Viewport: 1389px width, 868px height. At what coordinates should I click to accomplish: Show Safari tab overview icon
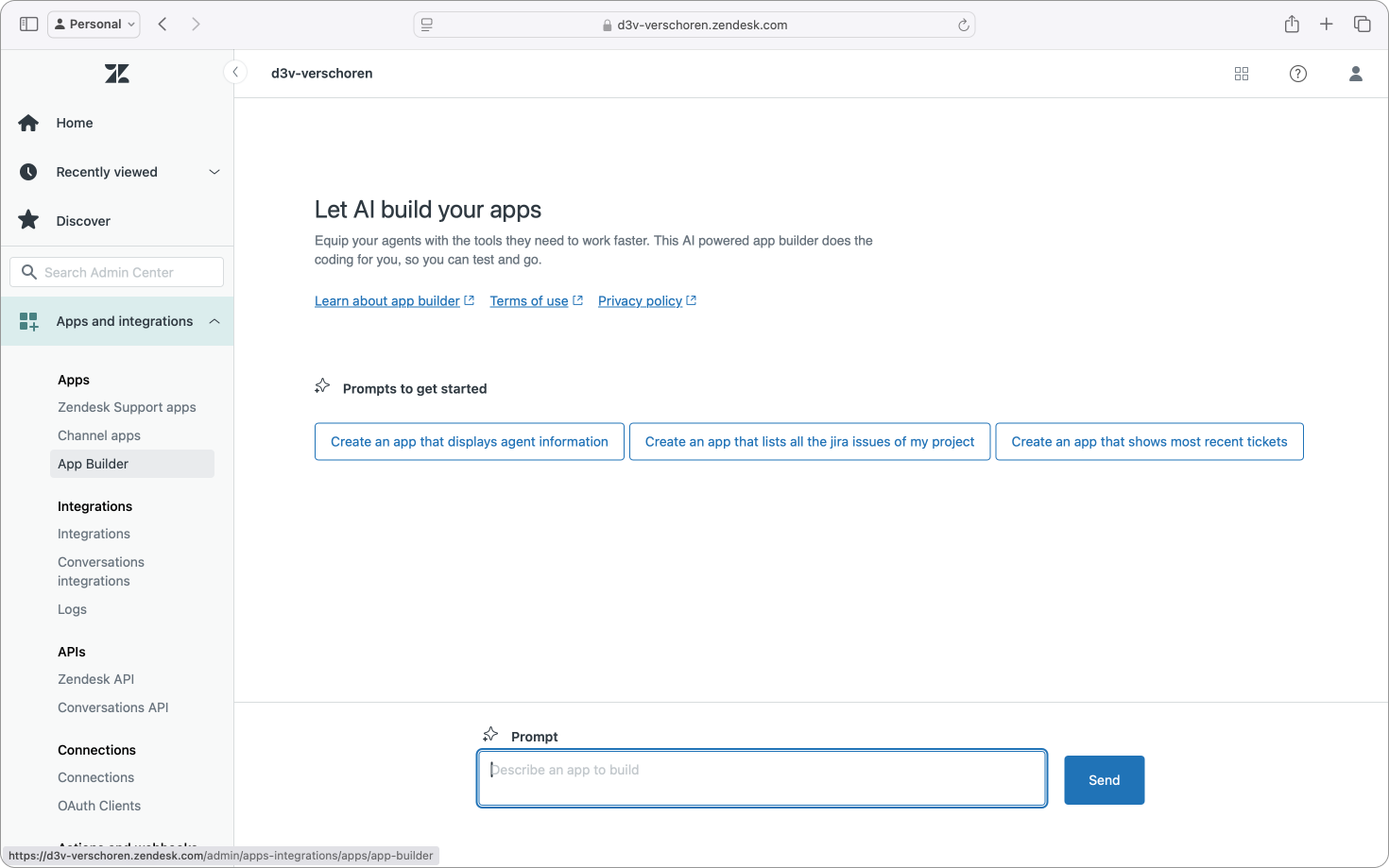click(1363, 25)
